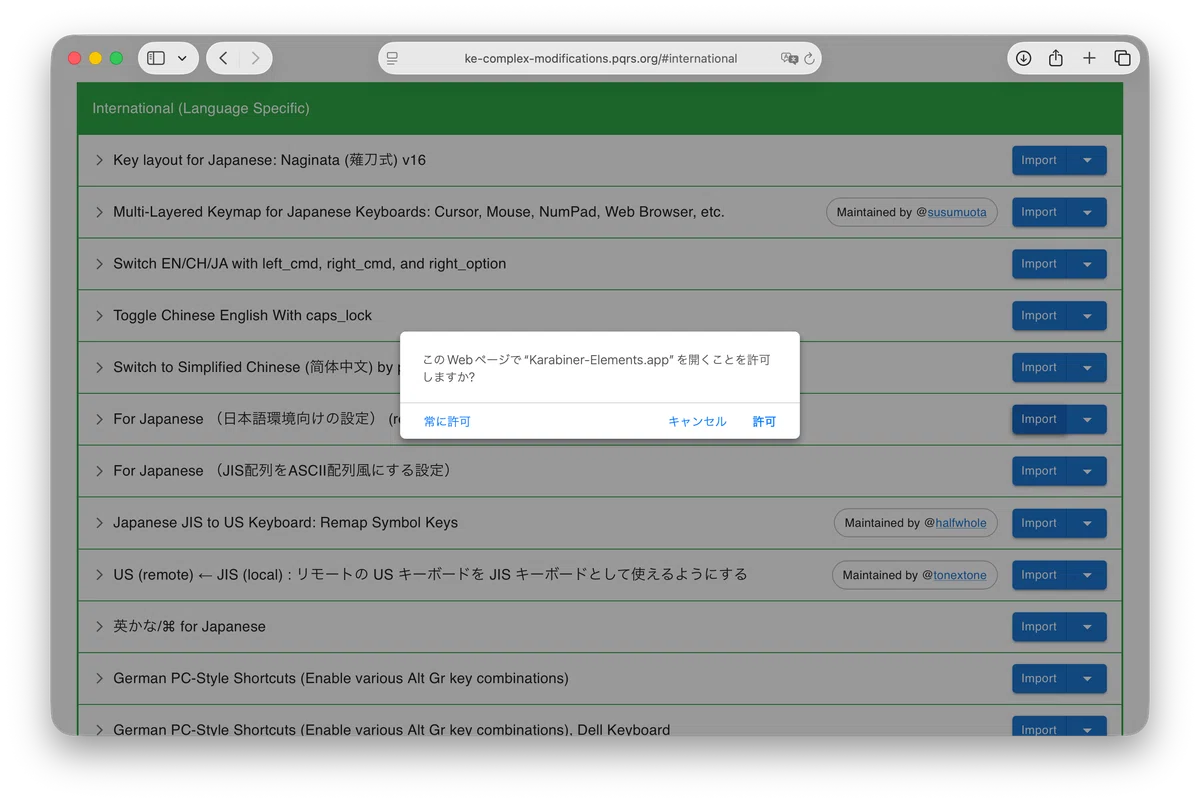Import 英かな/⌘ for Japanese rule
This screenshot has height=803, width=1200.
pyautogui.click(x=1039, y=627)
